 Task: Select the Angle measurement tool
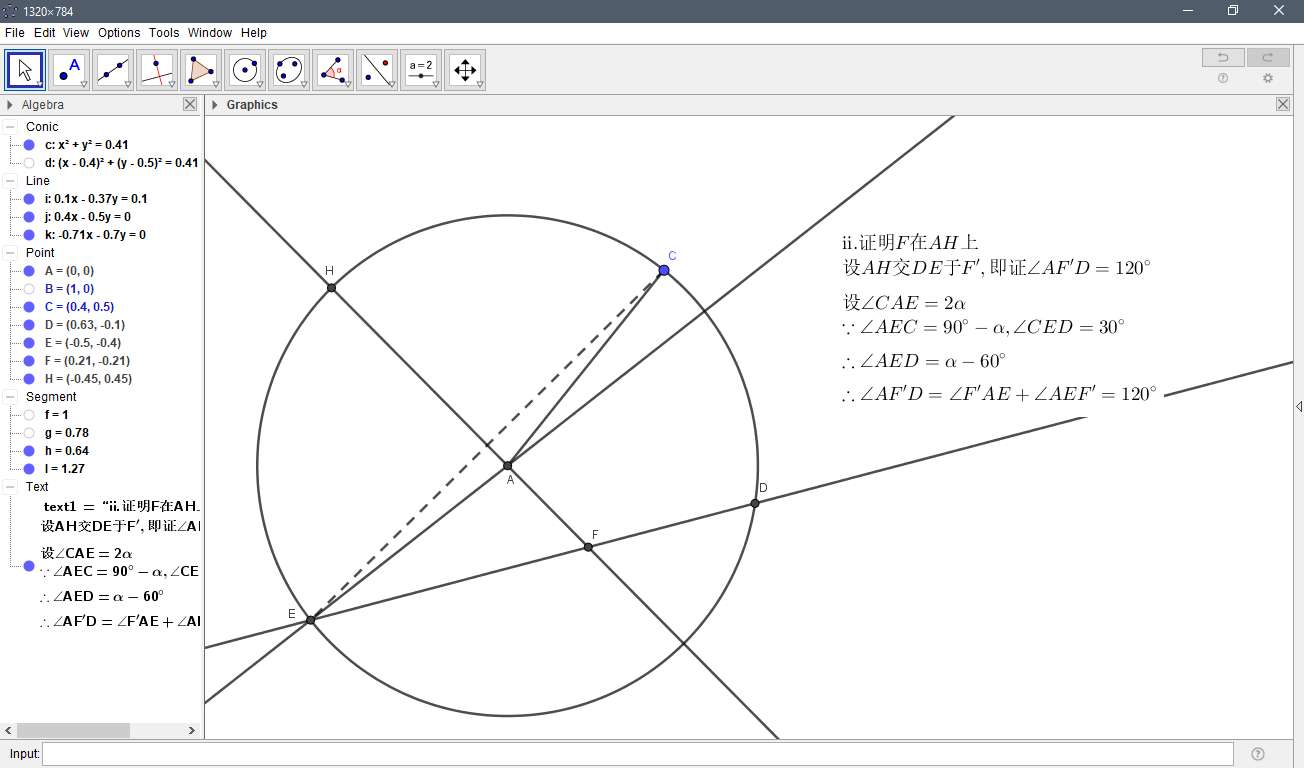pyautogui.click(x=332, y=69)
